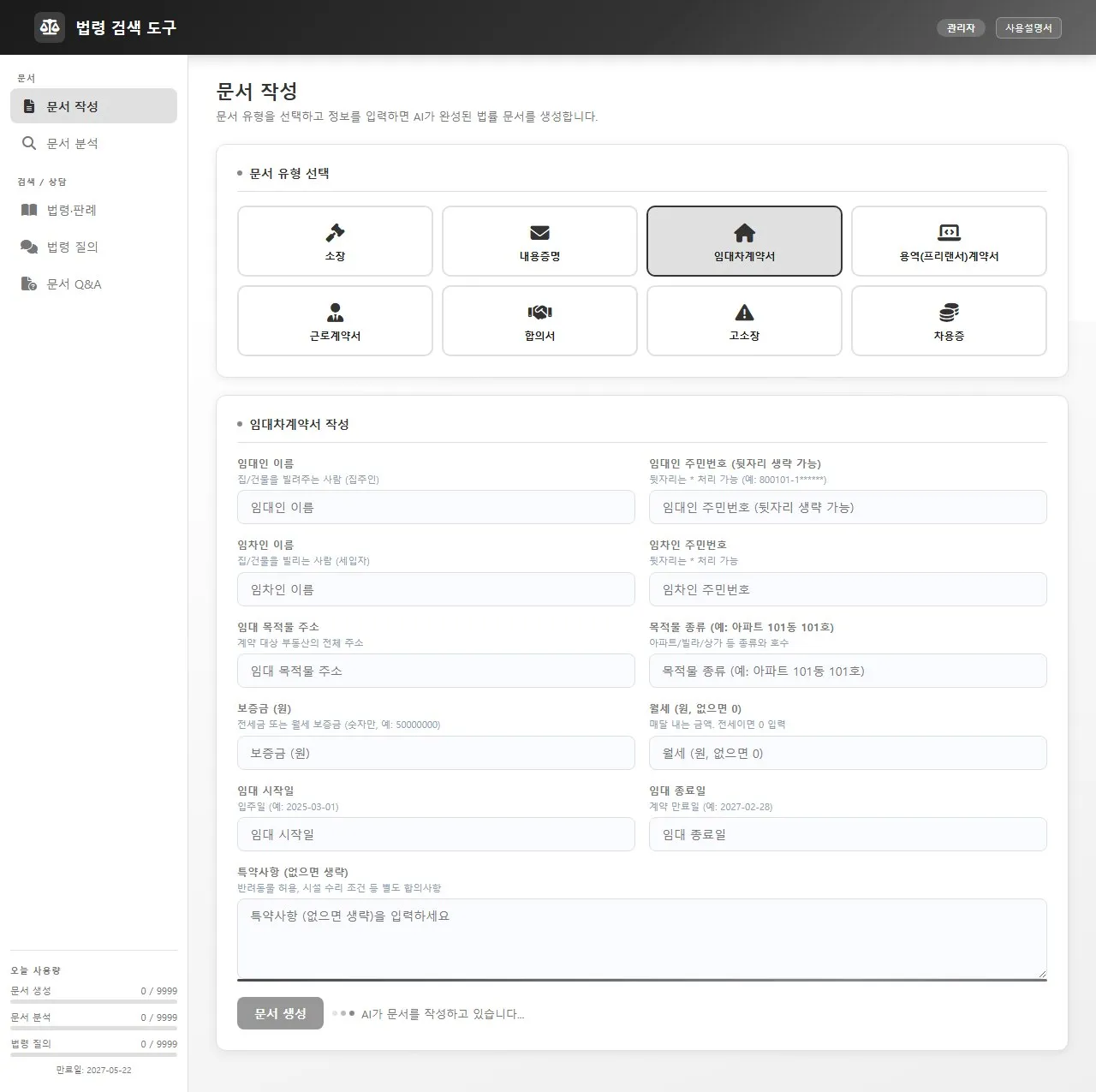Viewport: 1096px width, 1092px height.
Task: Click the 월세 (원, 없으면 0) field
Action: (848, 753)
